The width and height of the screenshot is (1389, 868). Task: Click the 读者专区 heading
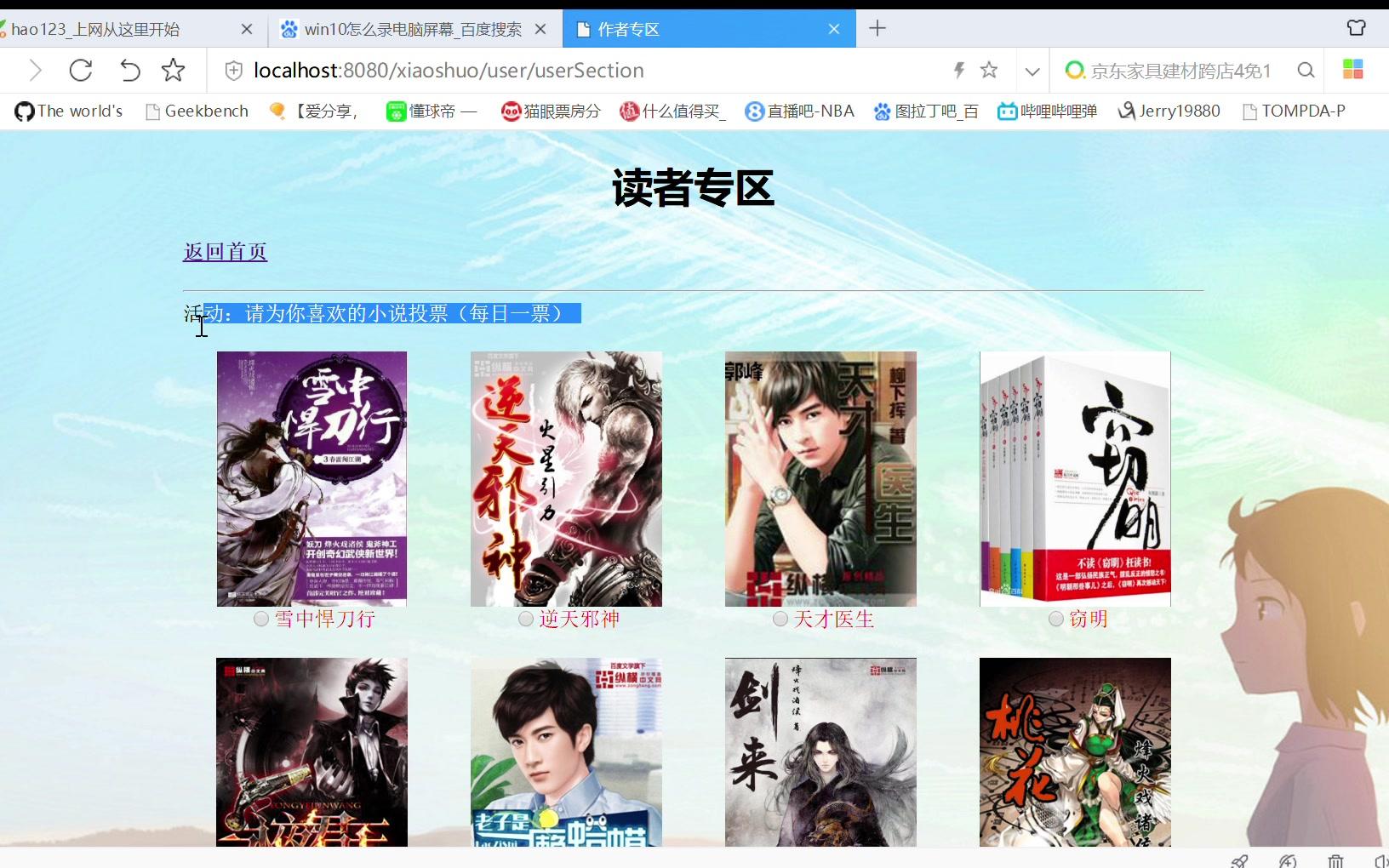click(693, 189)
